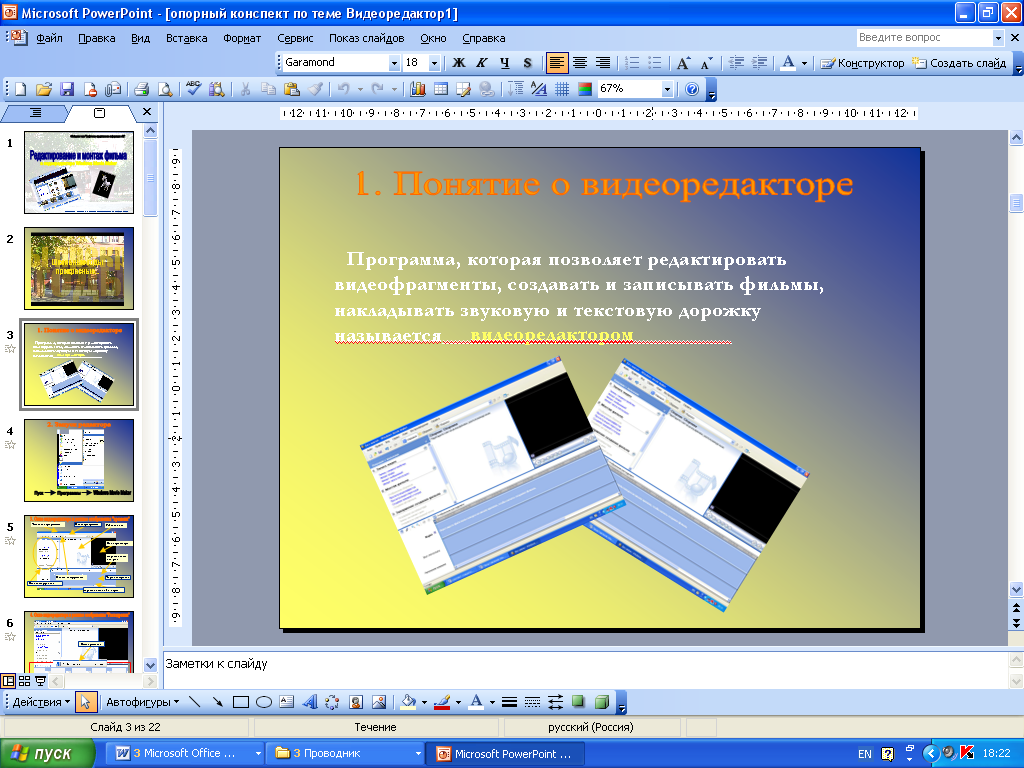Click the Конструктор button

coord(863,63)
